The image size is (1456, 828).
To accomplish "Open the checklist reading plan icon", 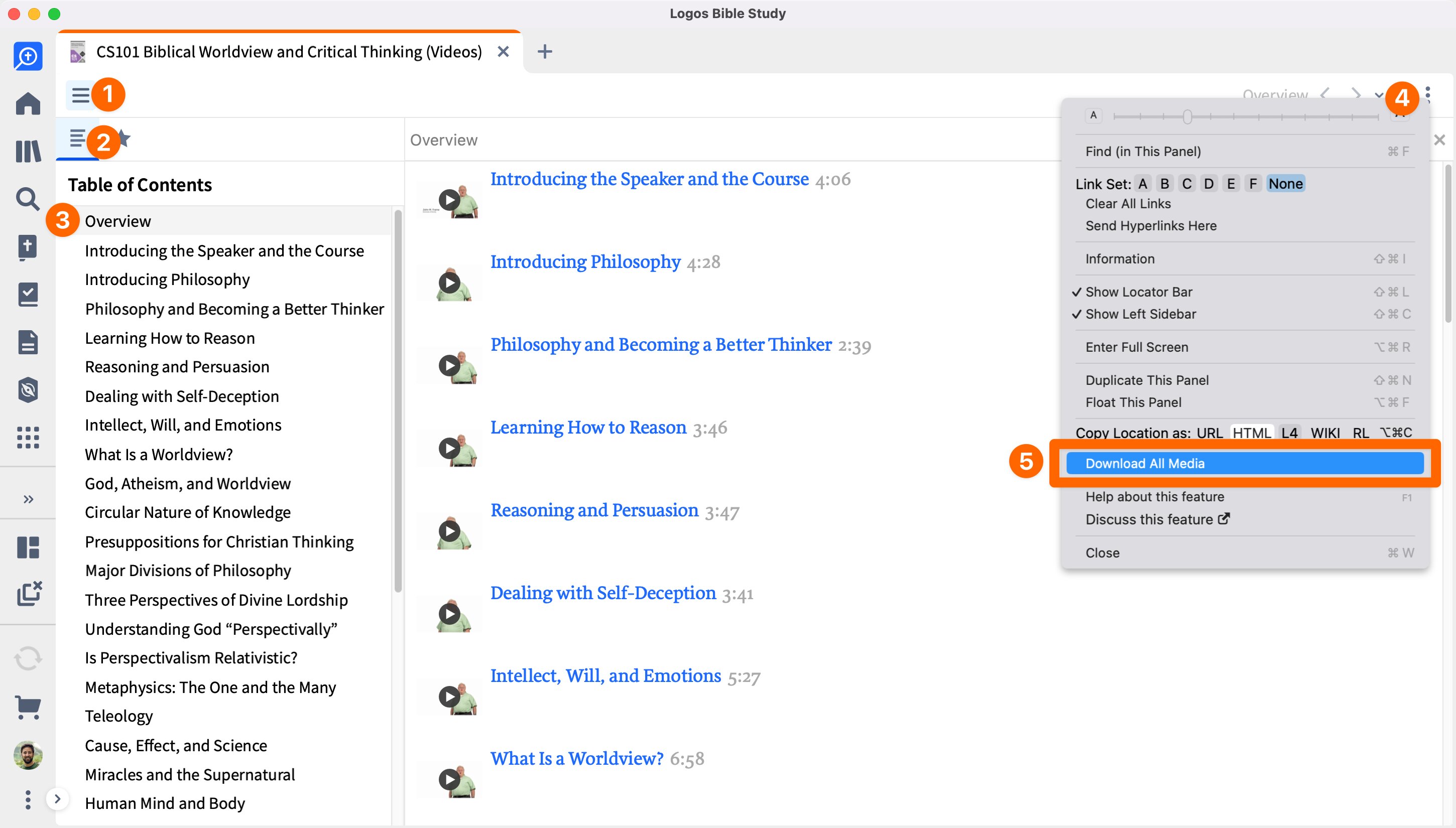I will point(28,295).
